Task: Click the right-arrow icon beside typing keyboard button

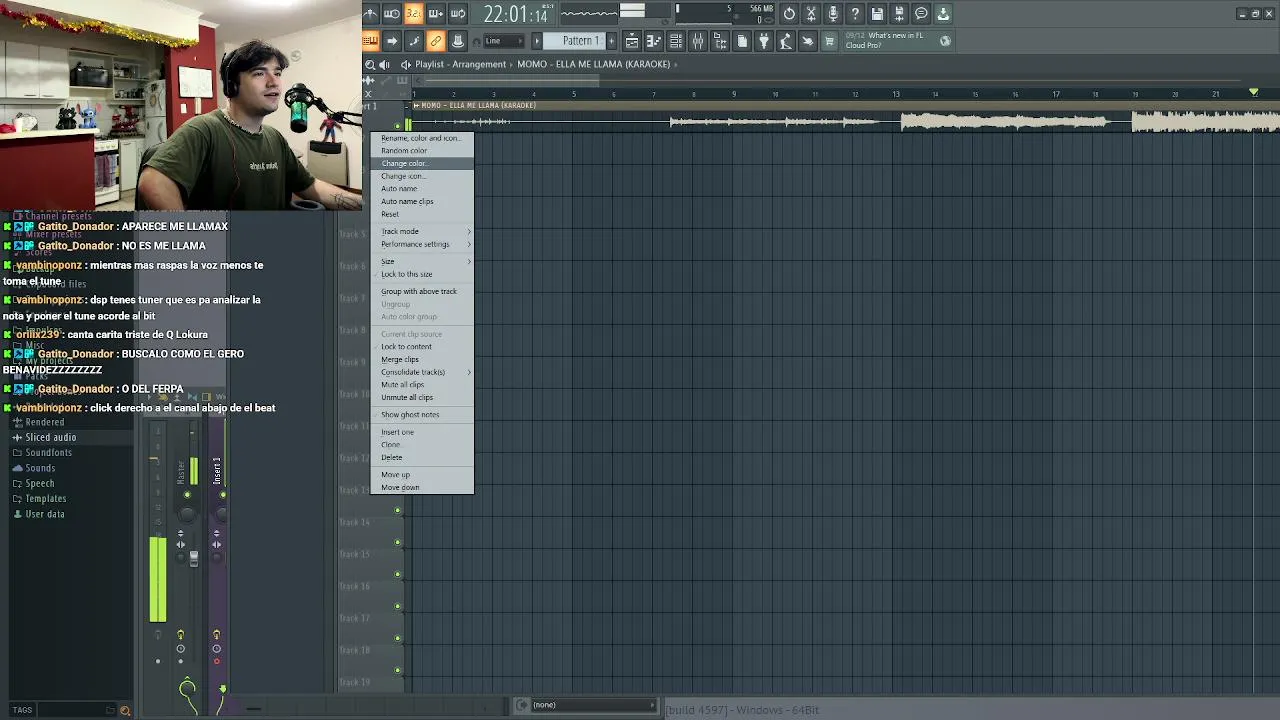Action: pos(392,41)
